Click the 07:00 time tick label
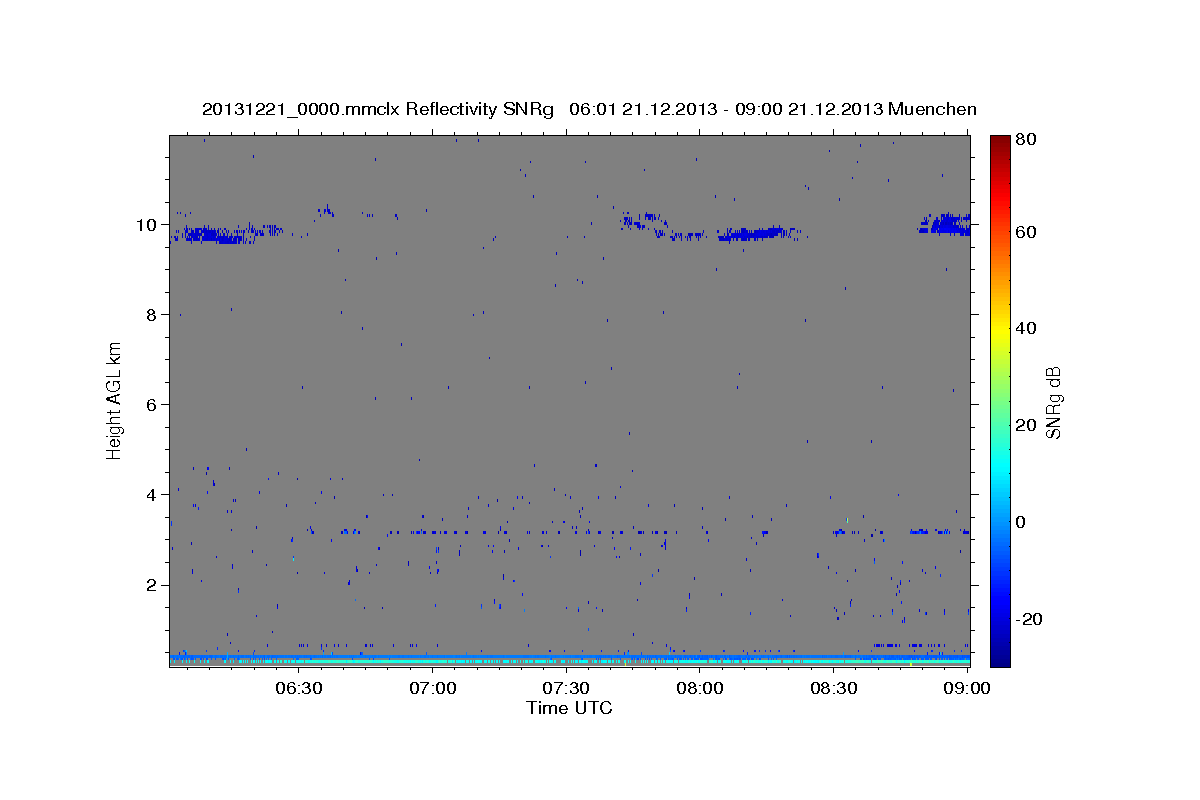The width and height of the screenshot is (1200, 800). coord(434,688)
